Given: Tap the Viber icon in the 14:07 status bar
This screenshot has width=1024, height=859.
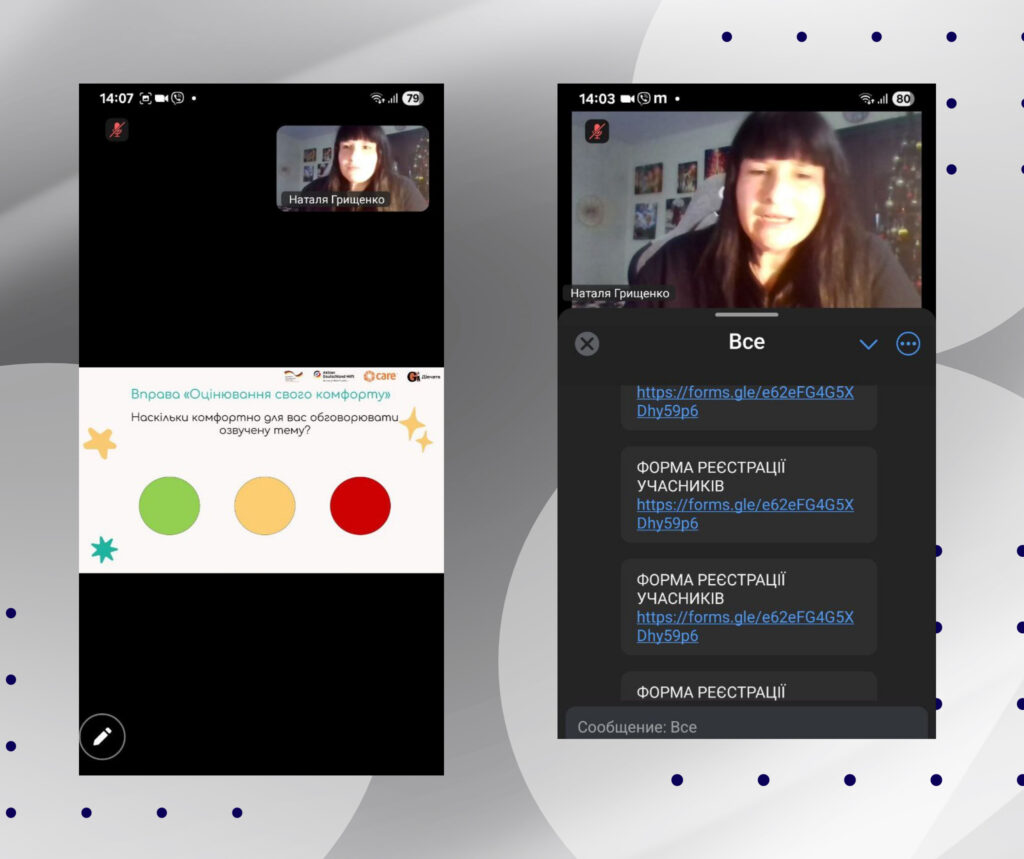Looking at the screenshot, I should coord(178,98).
